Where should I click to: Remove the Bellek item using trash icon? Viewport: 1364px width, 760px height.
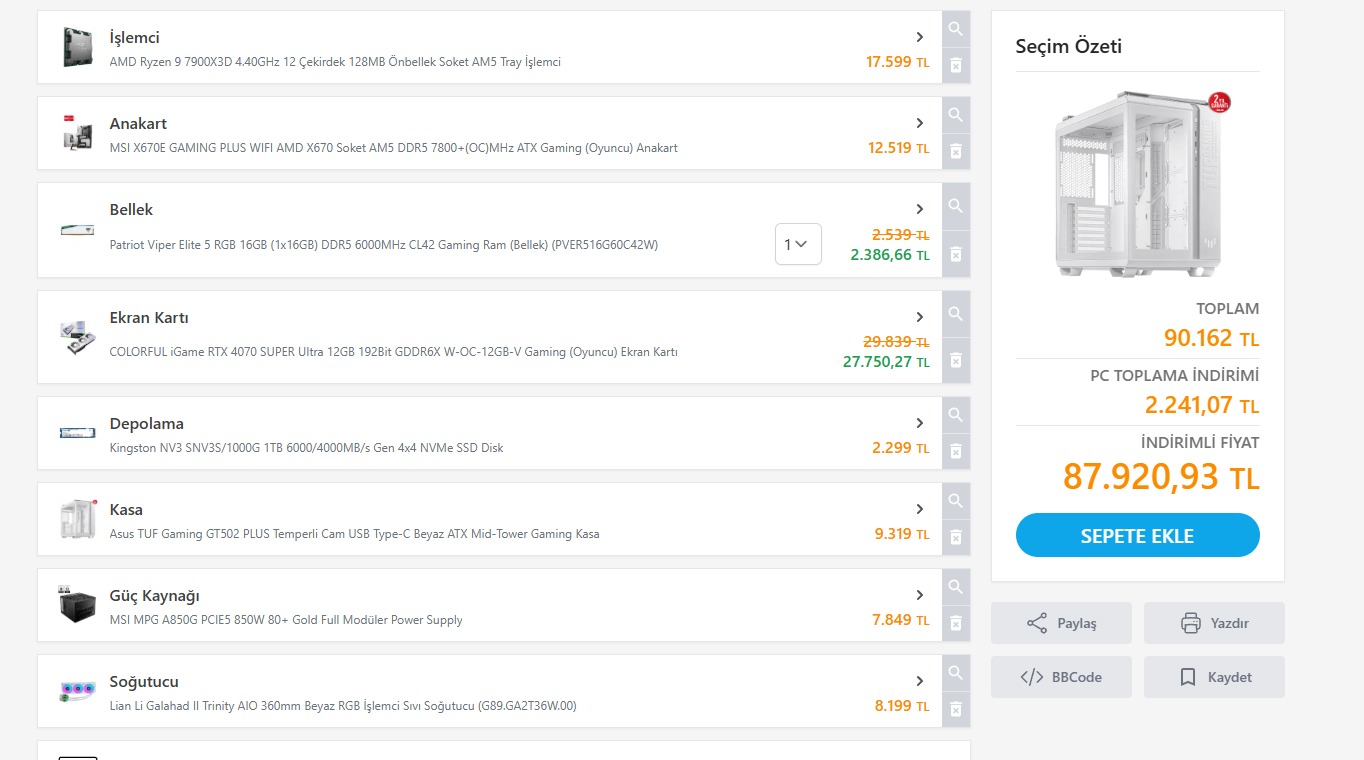click(956, 254)
